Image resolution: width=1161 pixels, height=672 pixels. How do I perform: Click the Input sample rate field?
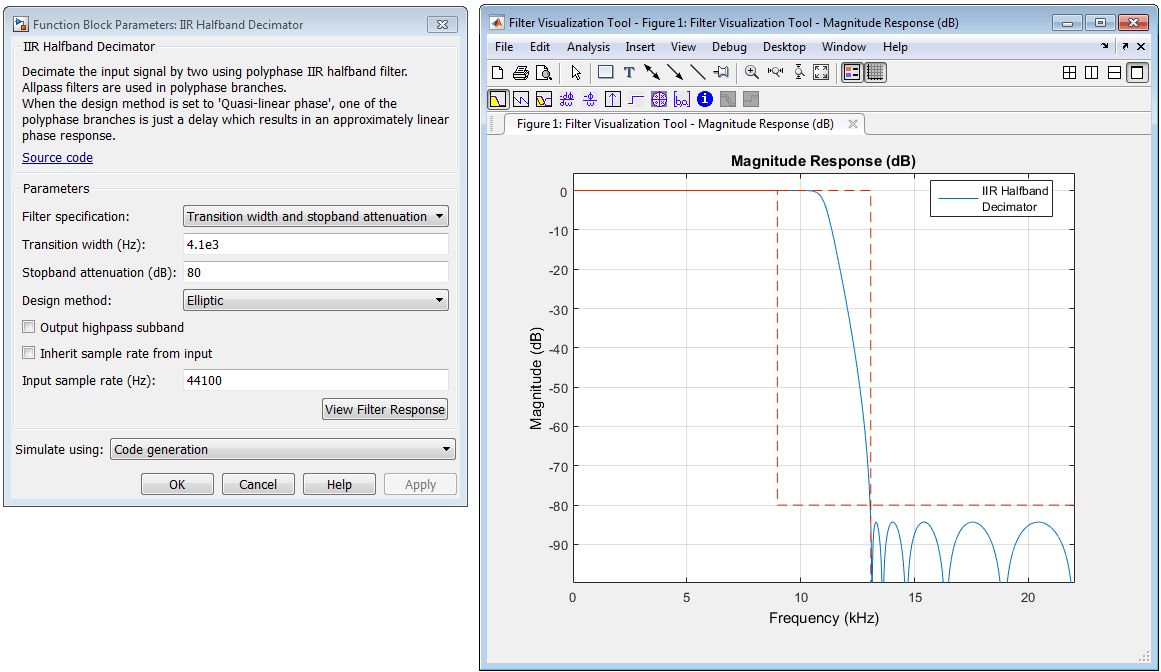(315, 380)
